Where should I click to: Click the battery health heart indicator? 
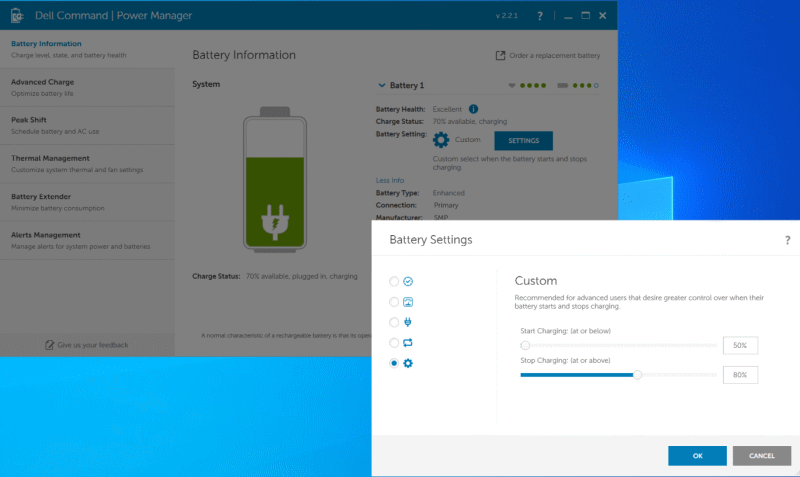(x=512, y=86)
